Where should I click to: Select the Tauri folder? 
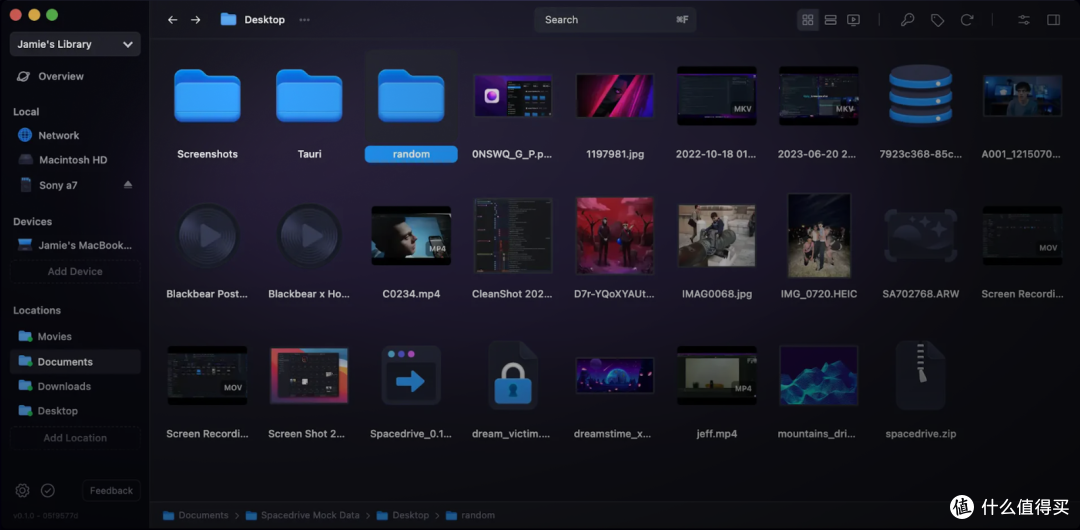[x=309, y=96]
